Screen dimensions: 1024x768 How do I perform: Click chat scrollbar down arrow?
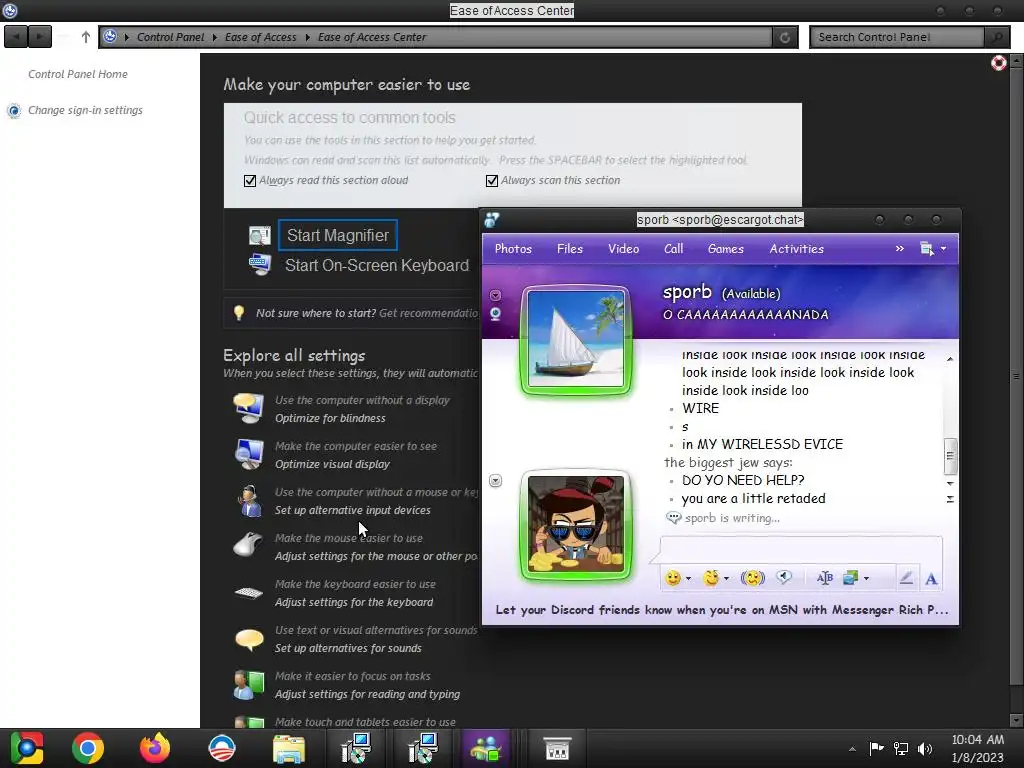(950, 484)
